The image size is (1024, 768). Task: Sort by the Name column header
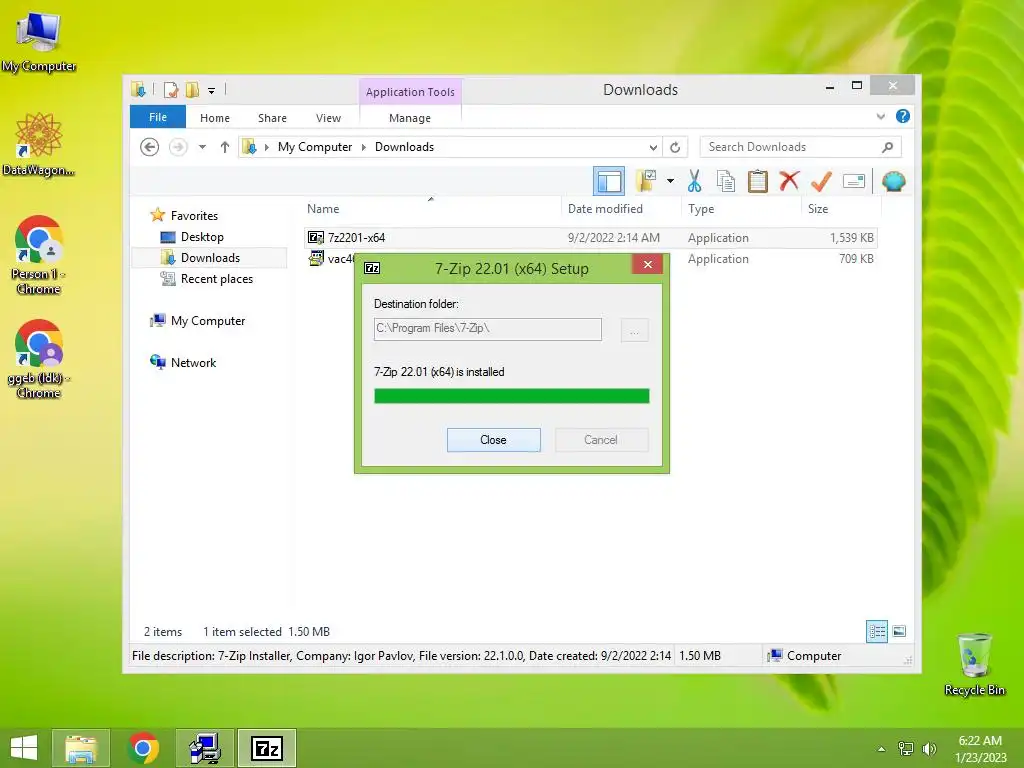coord(323,209)
